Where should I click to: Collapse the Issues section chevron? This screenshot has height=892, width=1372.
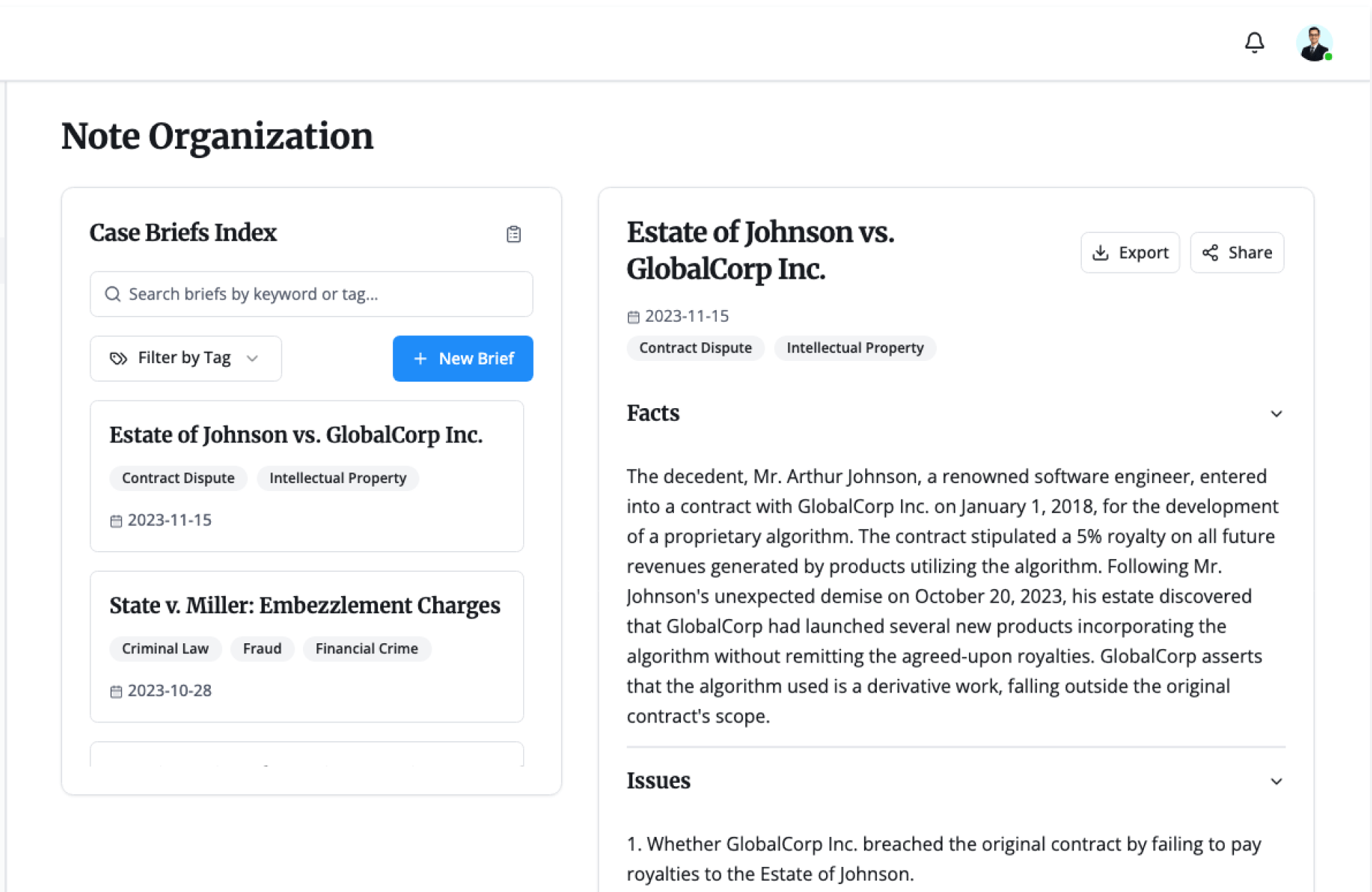(x=1276, y=781)
